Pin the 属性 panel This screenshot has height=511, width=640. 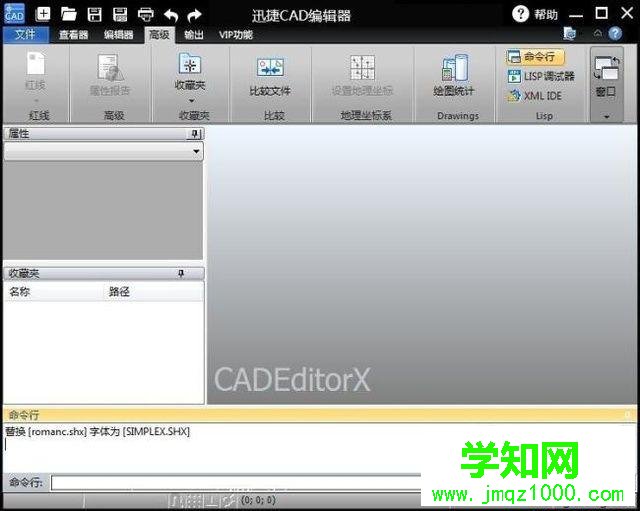[195, 134]
